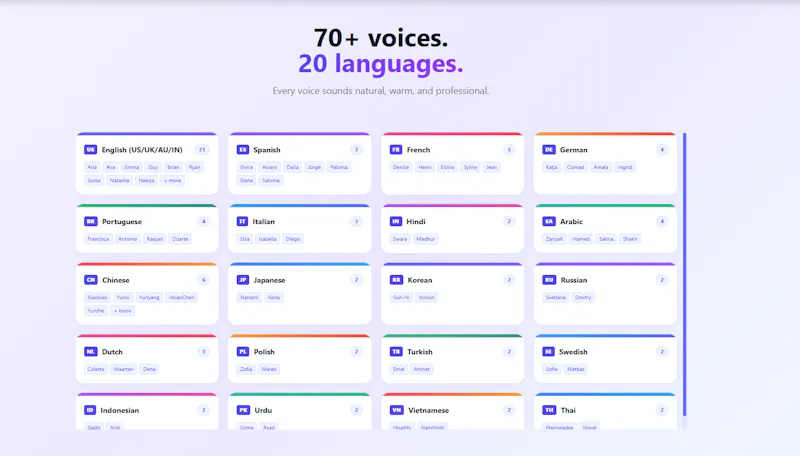Choose the Svetlana Russian voice chip

click(x=556, y=297)
